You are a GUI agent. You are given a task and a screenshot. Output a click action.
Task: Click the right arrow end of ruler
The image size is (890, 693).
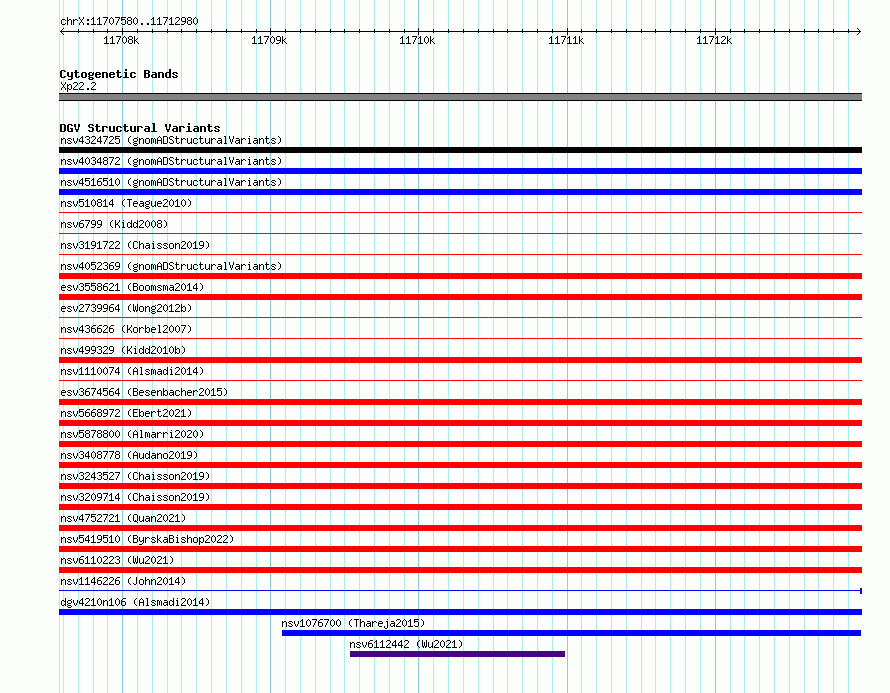click(858, 31)
